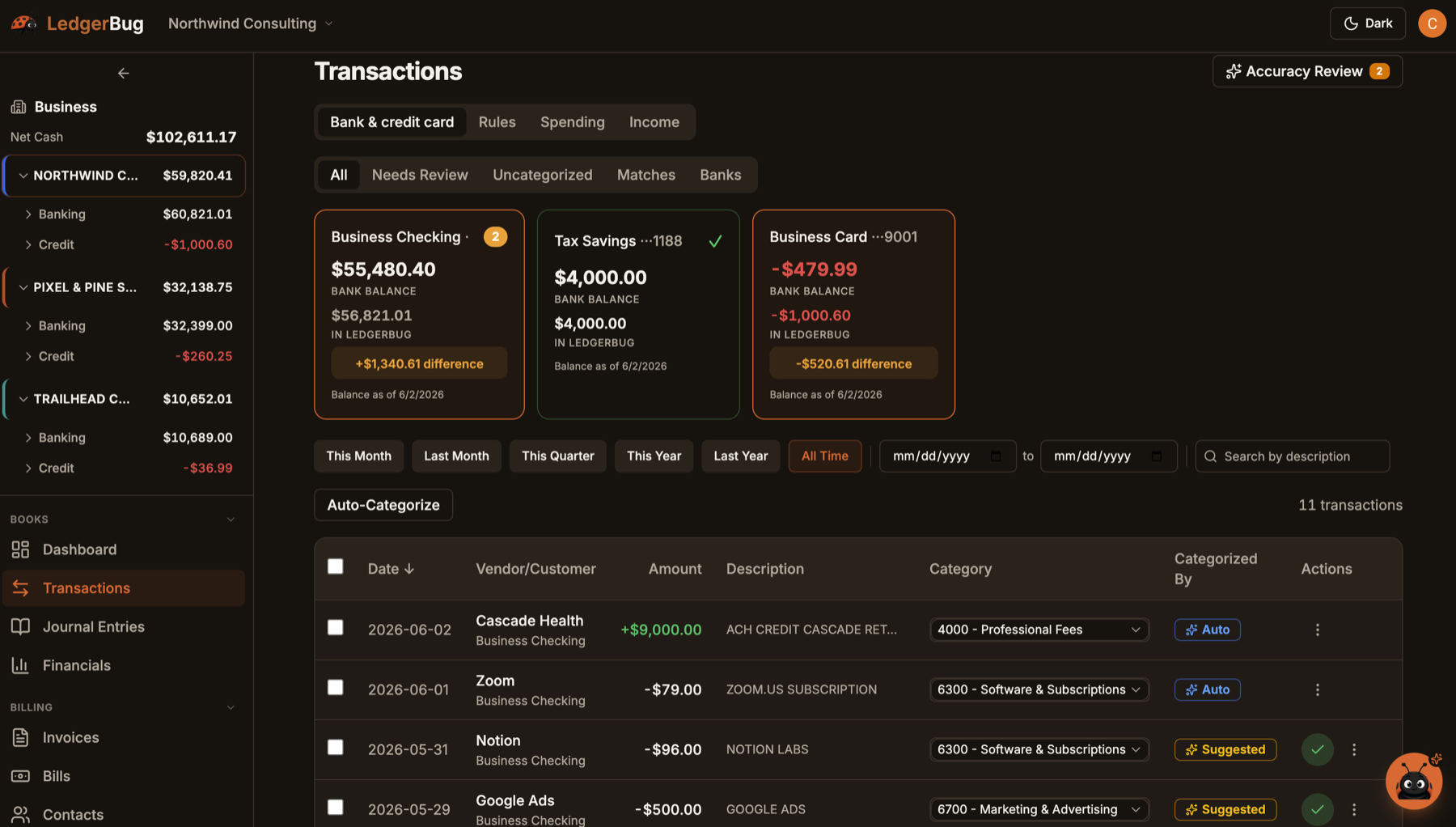
Task: Open actions menu for Zoom row
Action: [x=1317, y=689]
